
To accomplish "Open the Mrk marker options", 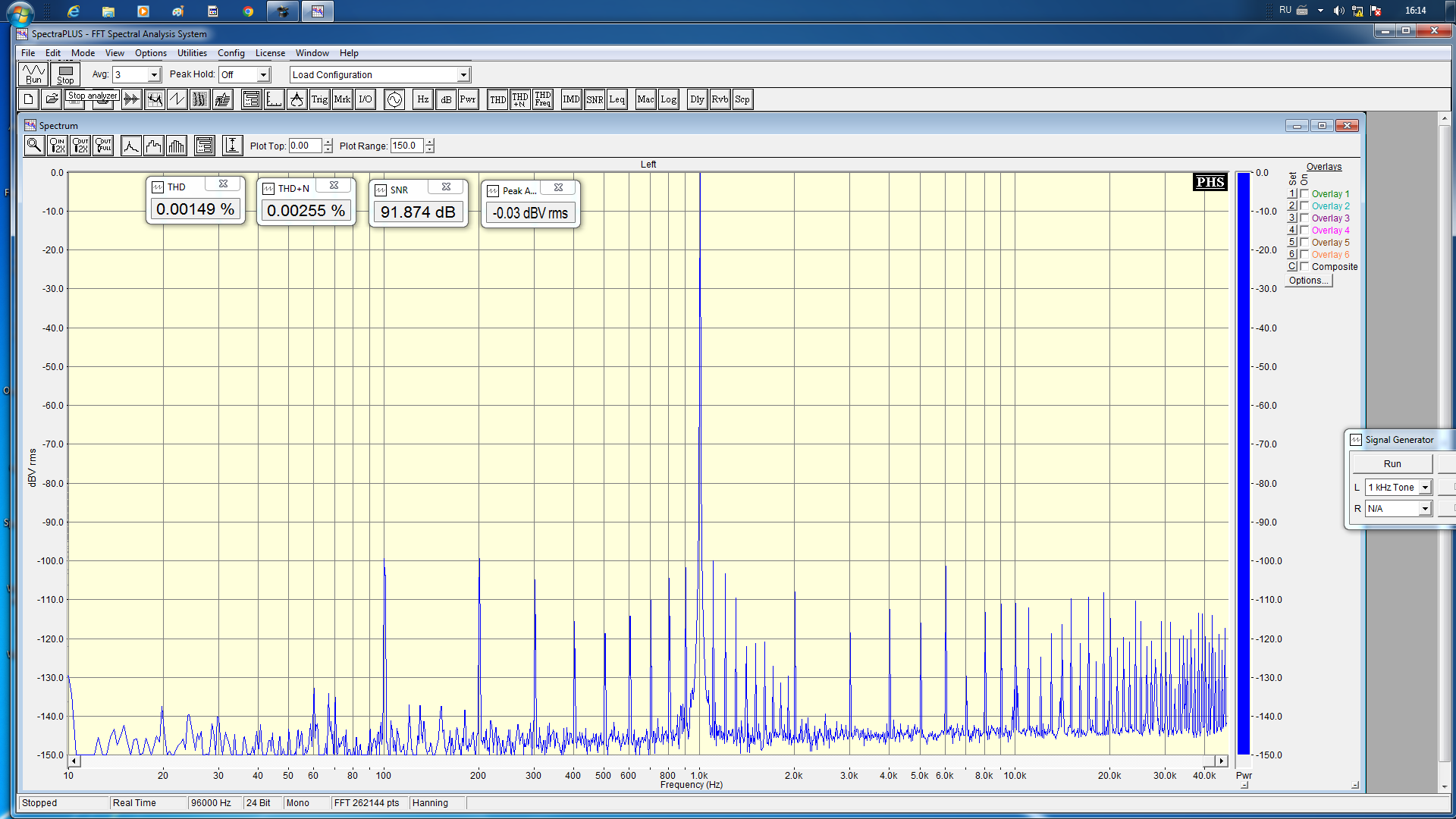I will [343, 99].
